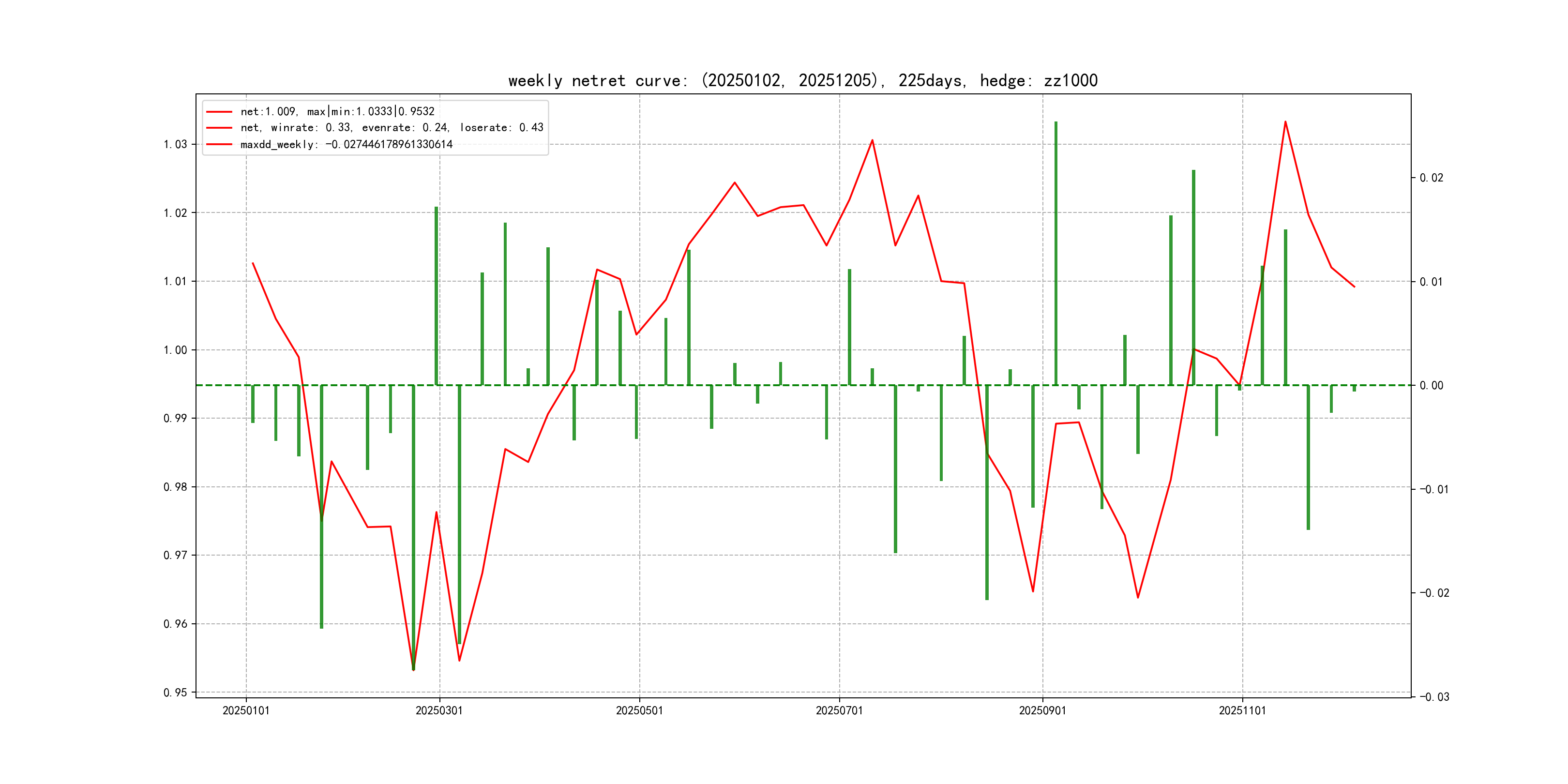
Task: Click the 20250701 x-axis date label
Action: click(839, 710)
